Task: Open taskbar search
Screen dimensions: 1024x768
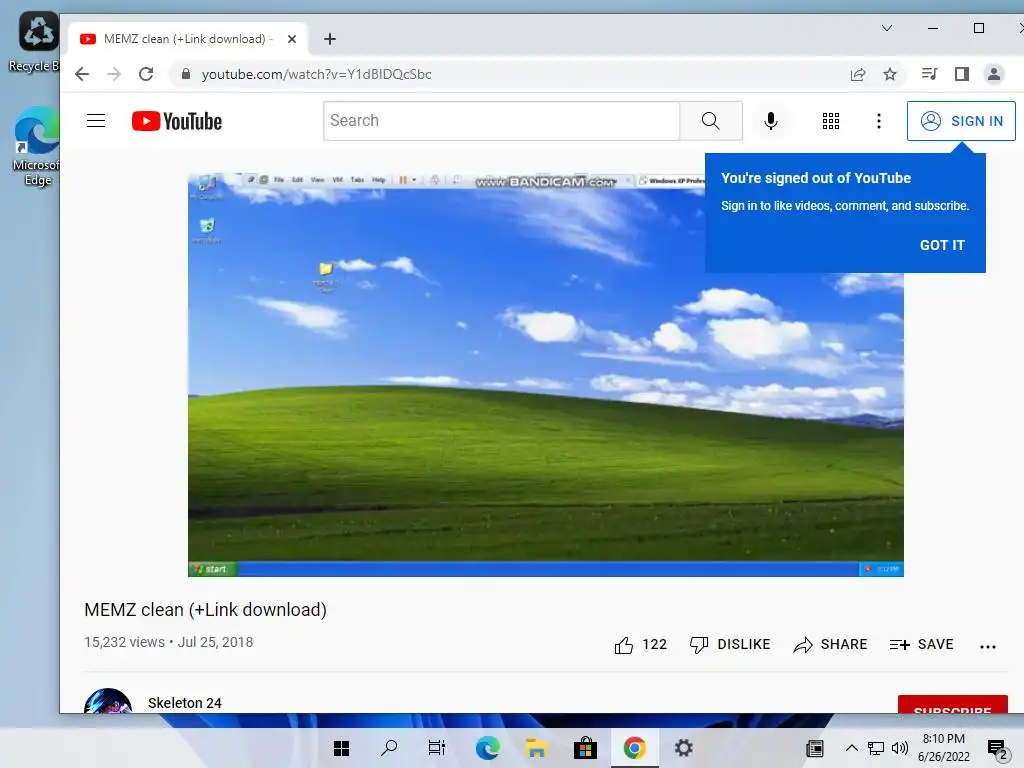Action: click(389, 748)
